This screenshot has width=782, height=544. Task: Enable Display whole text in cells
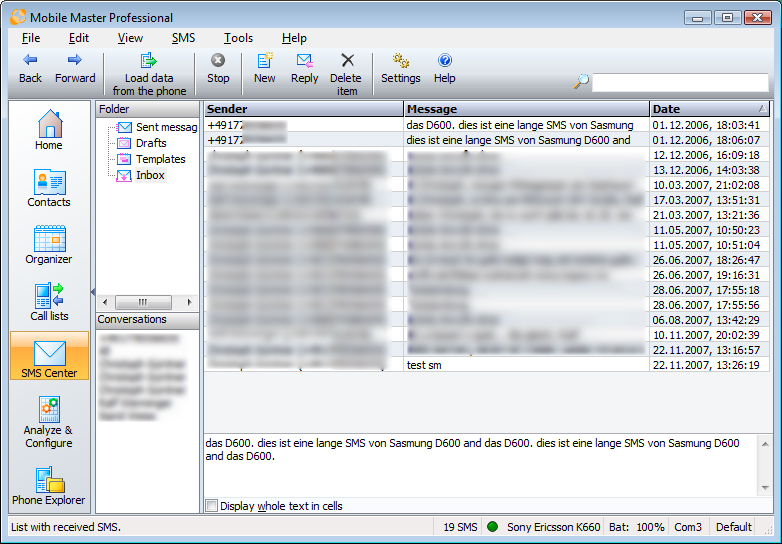click(211, 506)
